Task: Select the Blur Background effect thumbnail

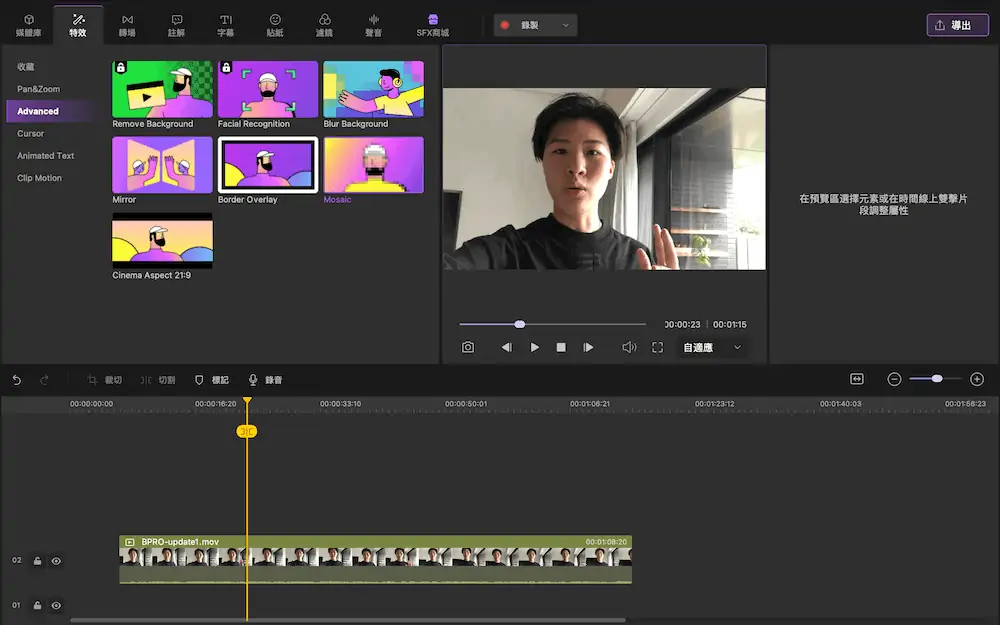Action: tap(373, 90)
